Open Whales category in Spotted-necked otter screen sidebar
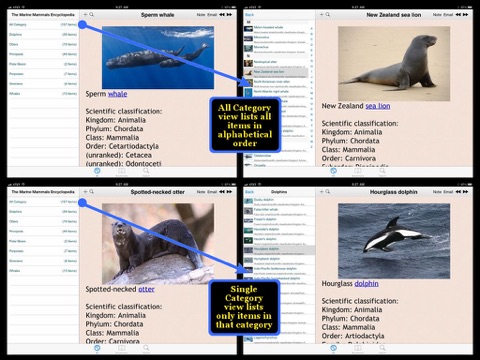Screen dimensions: 480x360 point(43,271)
